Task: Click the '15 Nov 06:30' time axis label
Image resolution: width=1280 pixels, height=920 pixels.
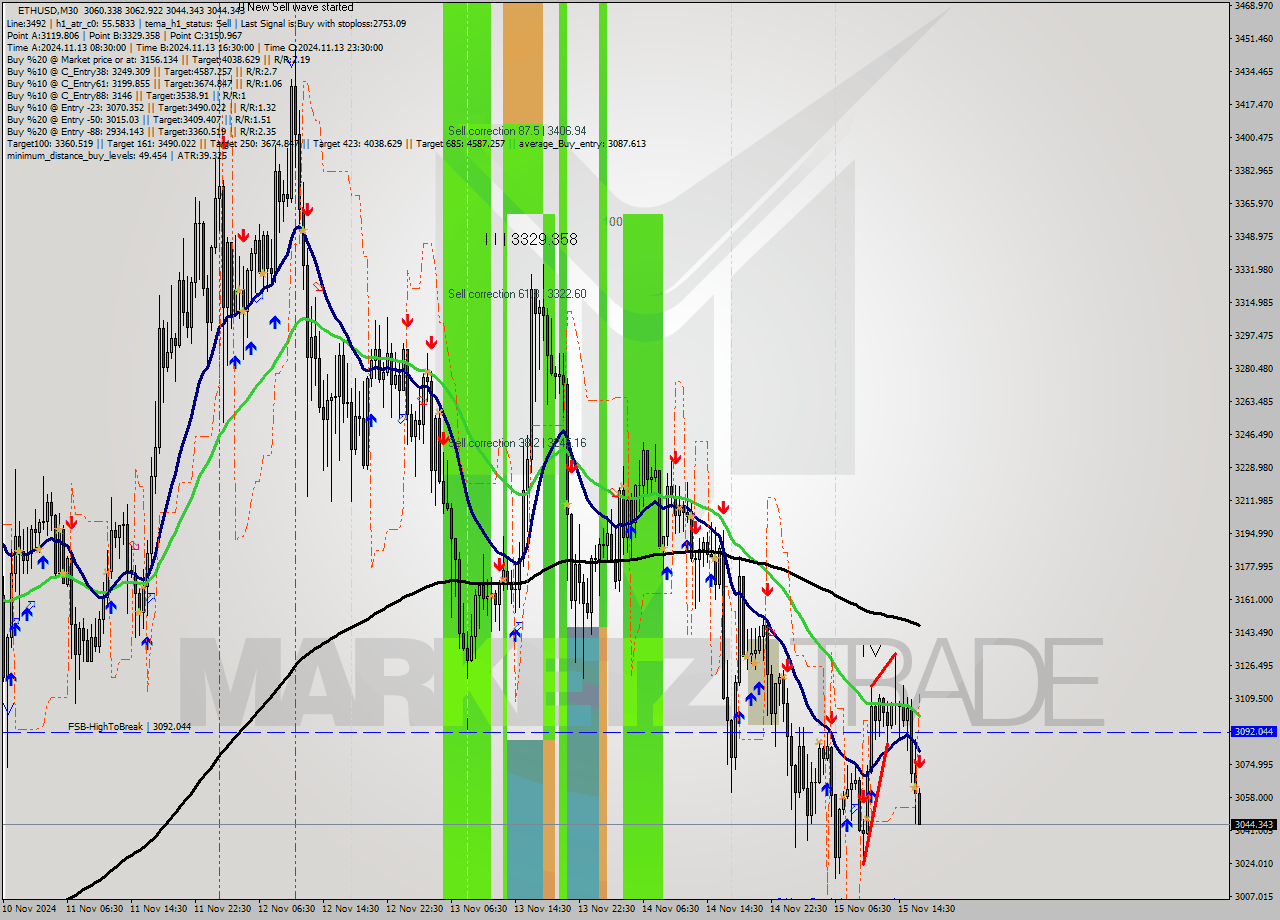Action: coord(863,910)
